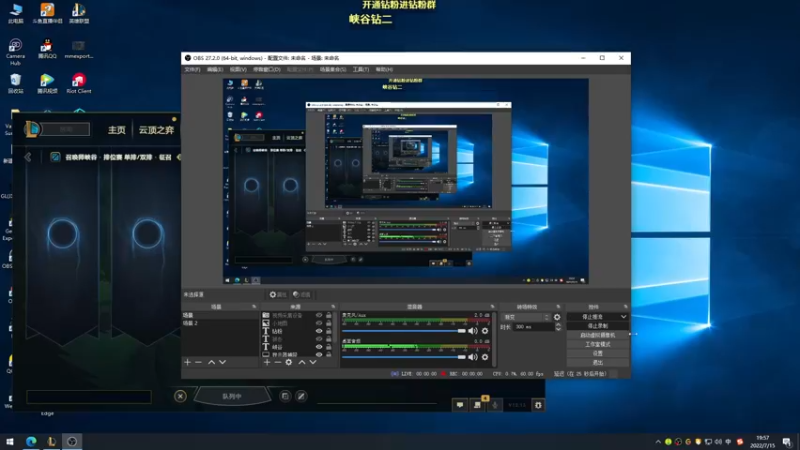
Task: Open Mic/Aux audio settings gear
Action: (485, 331)
